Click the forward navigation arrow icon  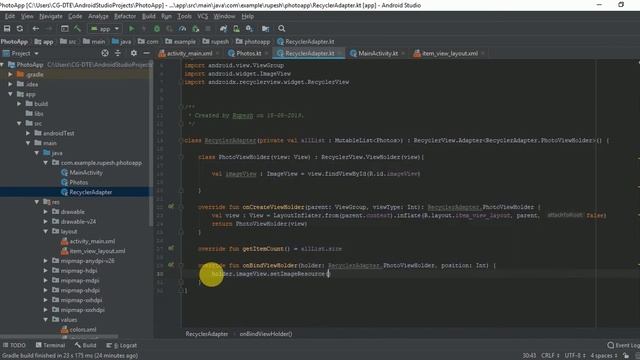(x=49, y=29)
